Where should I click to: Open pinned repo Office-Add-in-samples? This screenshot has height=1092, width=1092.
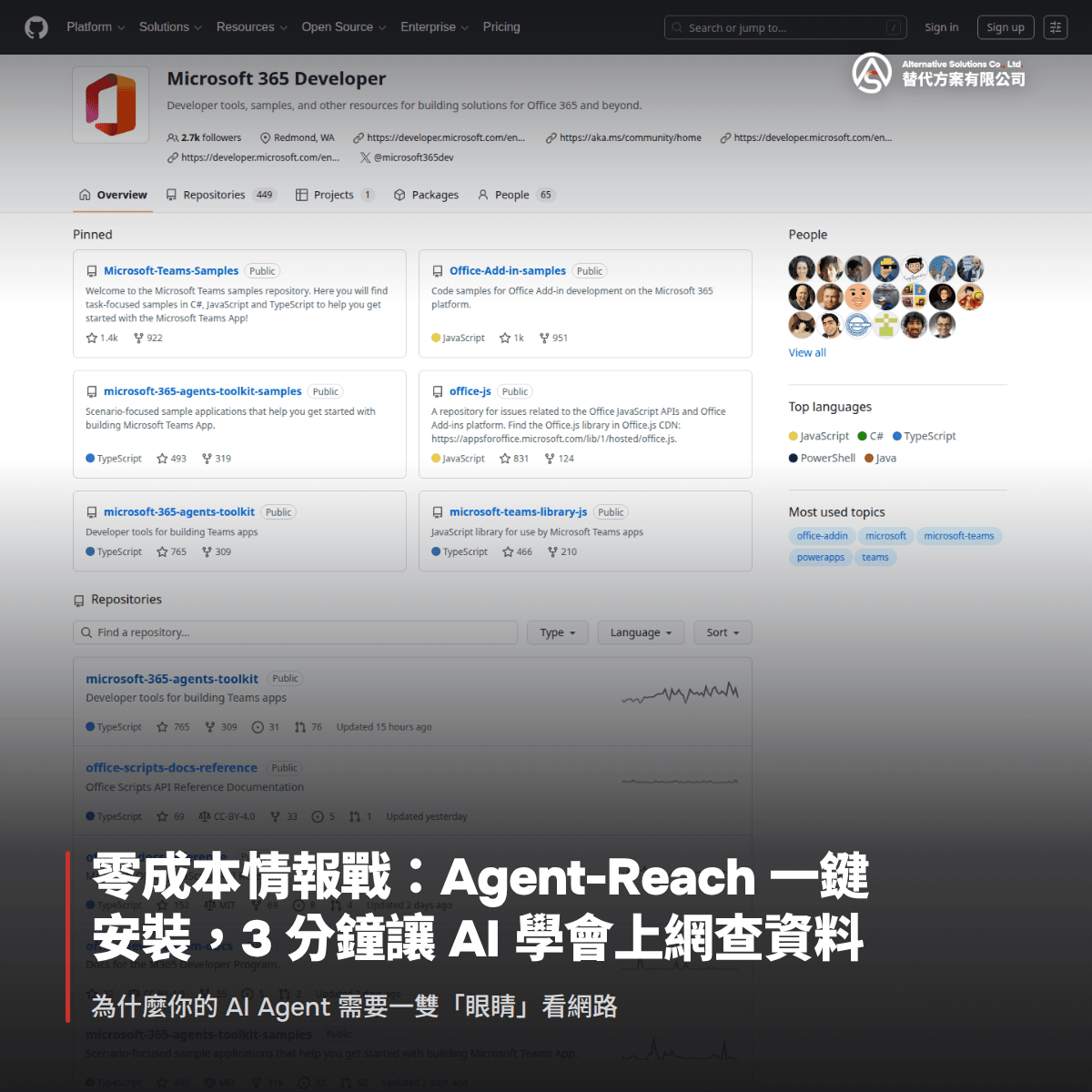click(508, 271)
